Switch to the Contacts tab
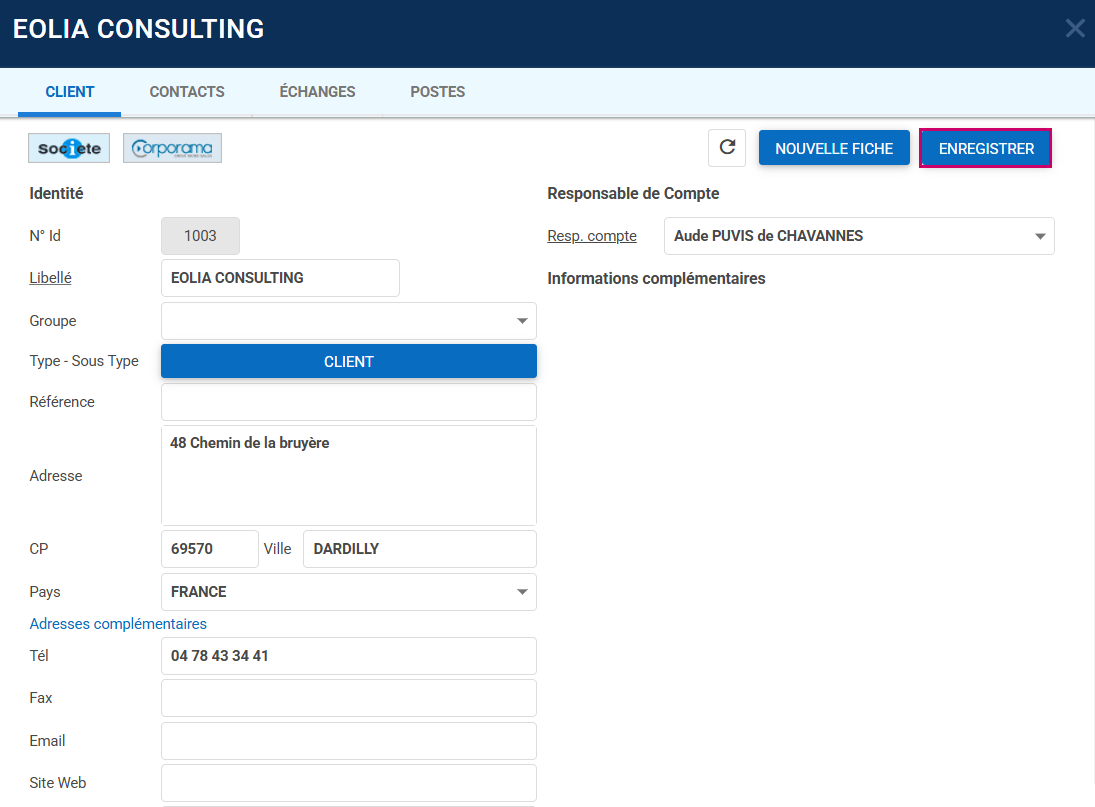The image size is (1095, 807). (187, 92)
